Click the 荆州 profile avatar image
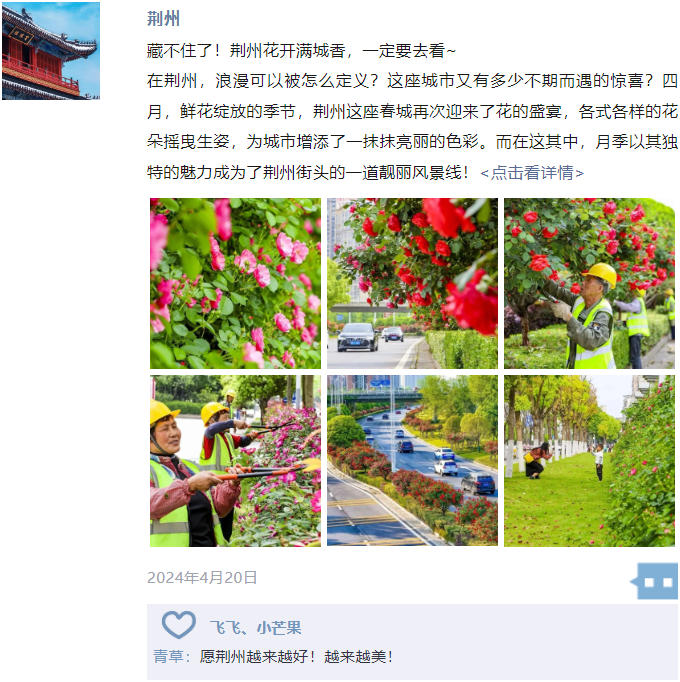The image size is (680, 682). [51, 51]
